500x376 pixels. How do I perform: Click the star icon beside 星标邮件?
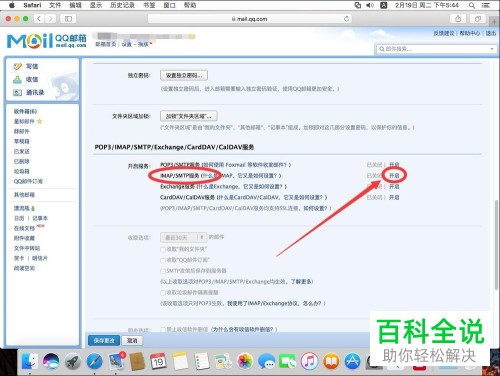[x=39, y=121]
